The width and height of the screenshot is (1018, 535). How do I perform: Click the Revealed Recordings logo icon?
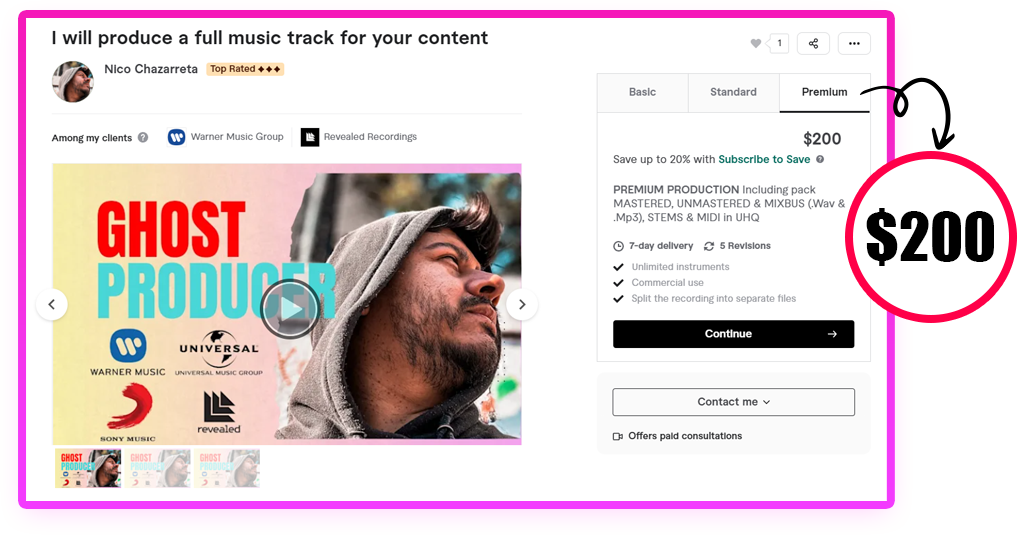click(x=310, y=137)
